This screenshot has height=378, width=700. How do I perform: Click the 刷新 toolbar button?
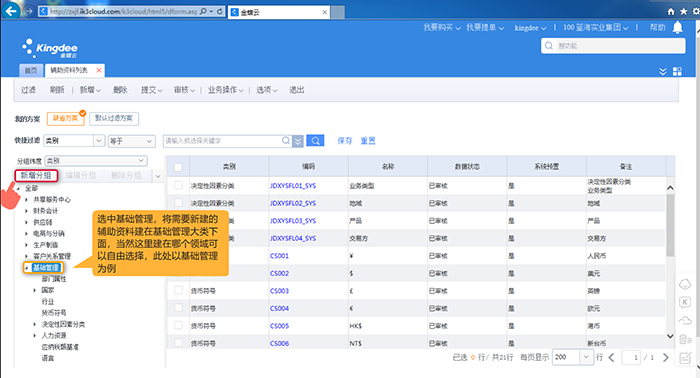pyautogui.click(x=57, y=90)
